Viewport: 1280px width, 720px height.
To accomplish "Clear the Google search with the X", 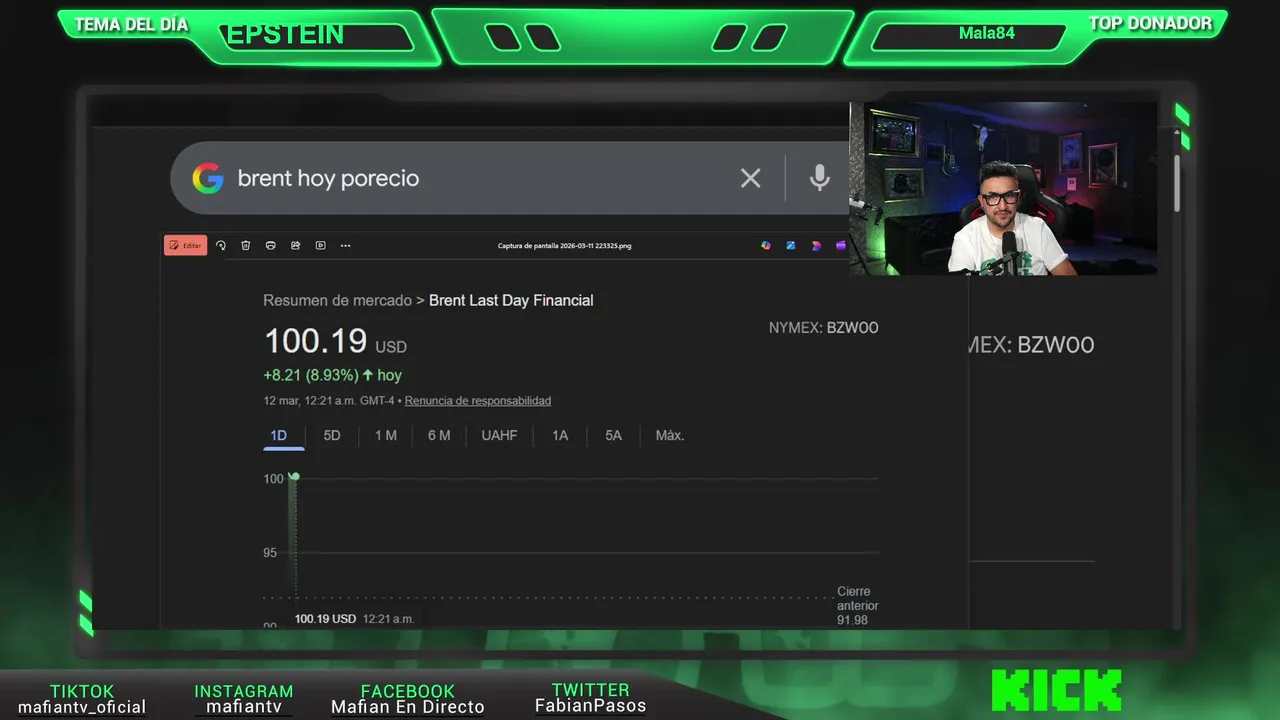I will tap(750, 178).
